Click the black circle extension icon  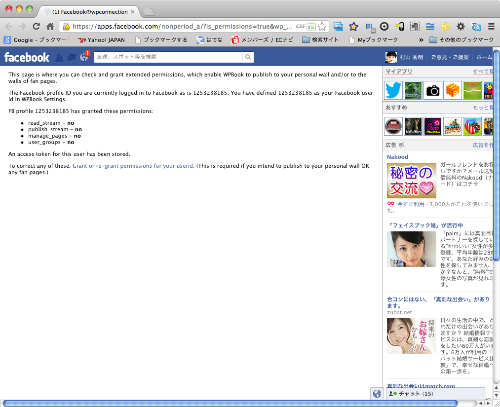click(384, 26)
